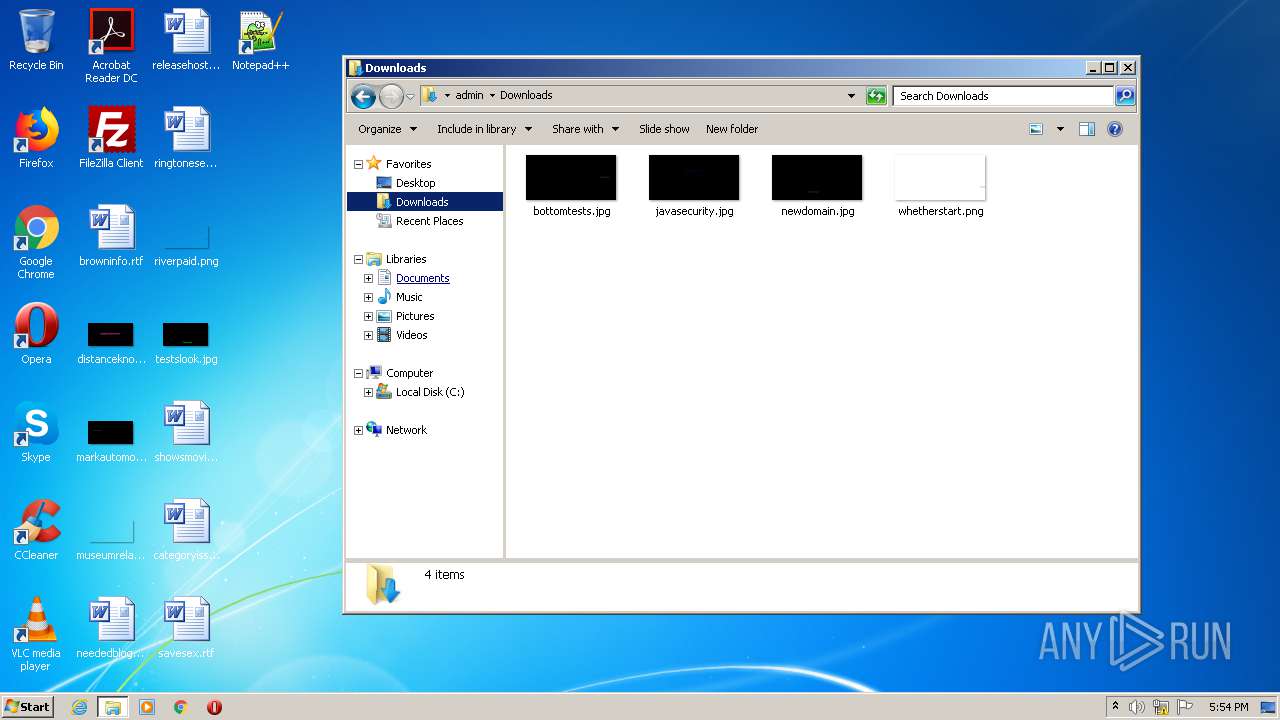Click the search magnifier icon
Viewport: 1280px width, 720px height.
pos(1125,96)
